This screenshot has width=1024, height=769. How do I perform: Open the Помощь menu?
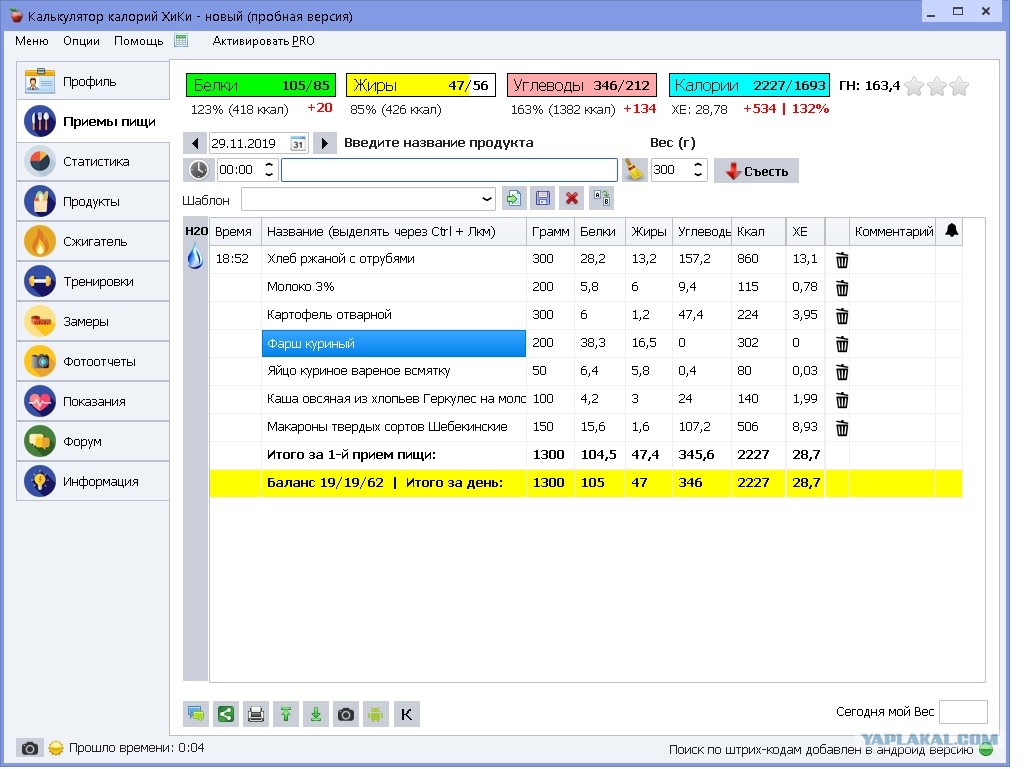tap(138, 41)
